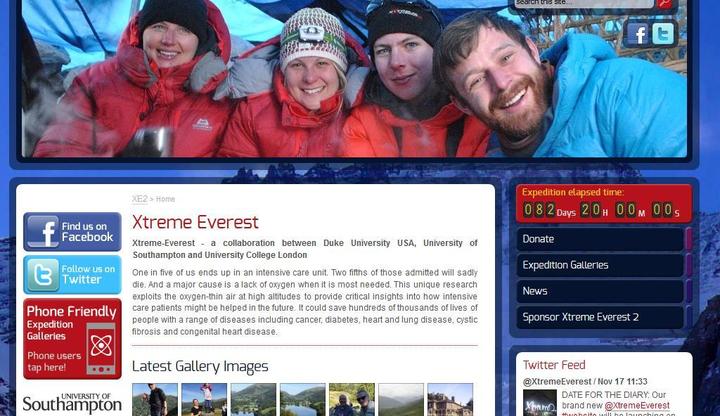
Task: Open Sponsor Xtreme Everest 2 menu item
Action: 601,317
